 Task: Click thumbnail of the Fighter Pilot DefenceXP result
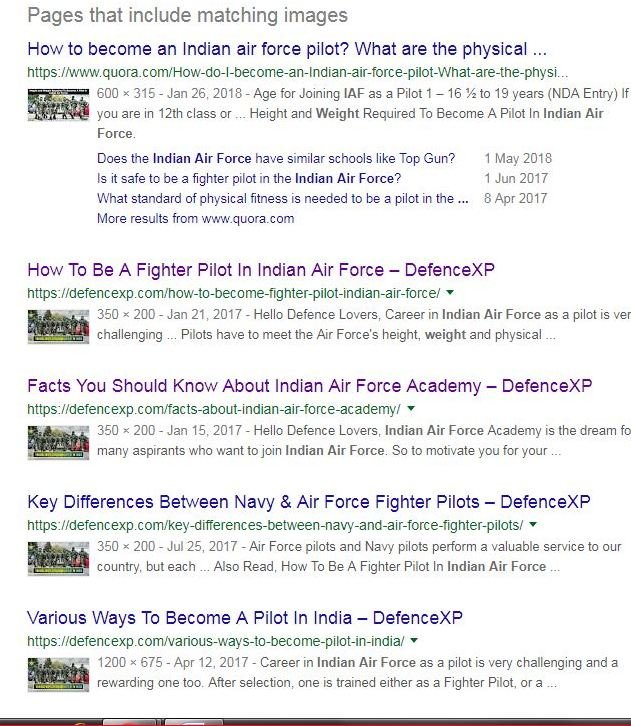click(58, 327)
